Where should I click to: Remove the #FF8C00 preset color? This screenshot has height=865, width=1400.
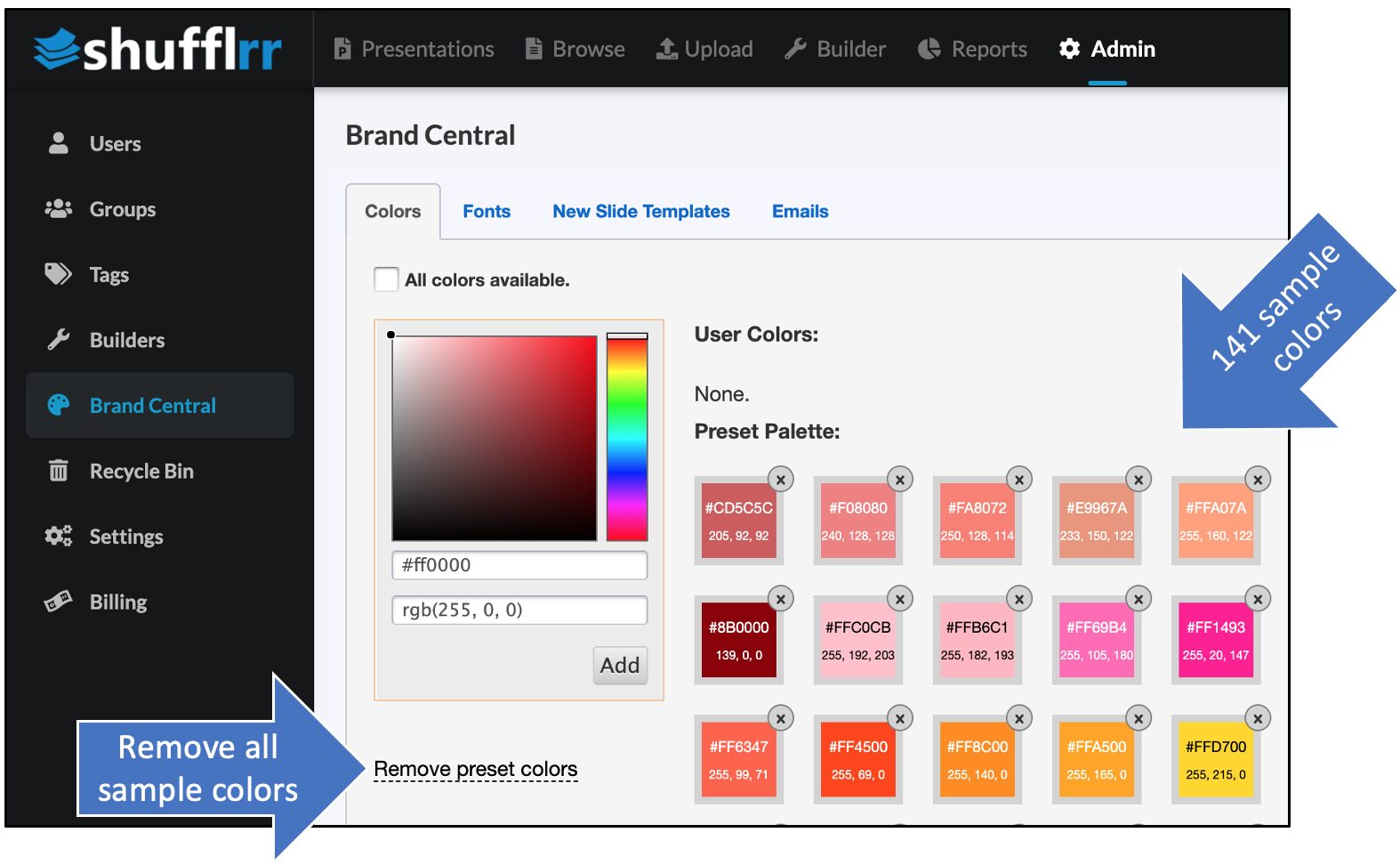(x=1019, y=718)
